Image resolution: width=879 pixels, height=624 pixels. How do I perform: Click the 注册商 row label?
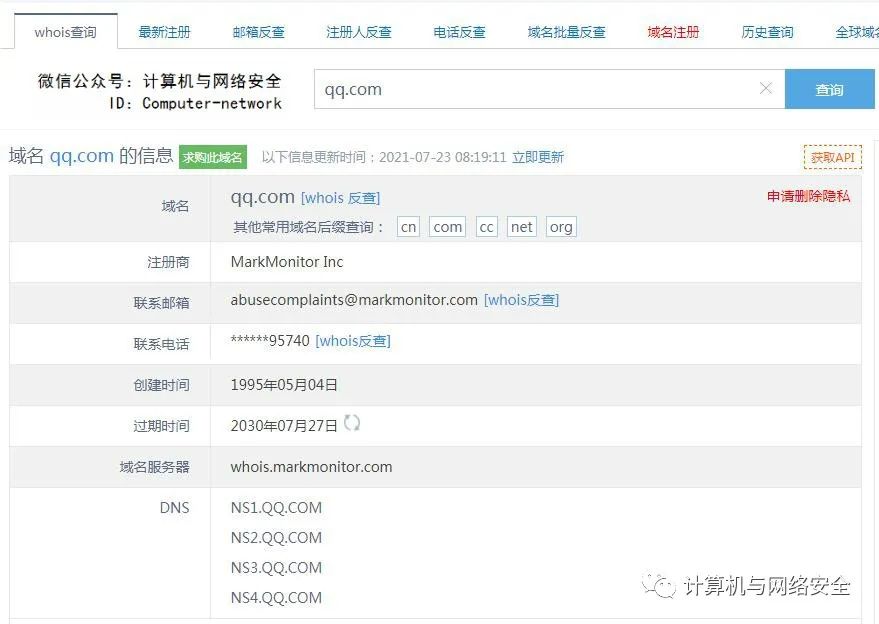tap(168, 262)
